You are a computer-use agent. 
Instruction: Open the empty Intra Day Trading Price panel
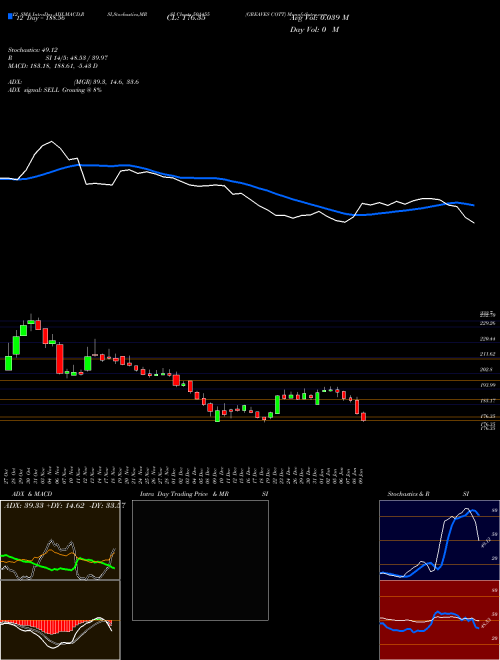coord(200,560)
